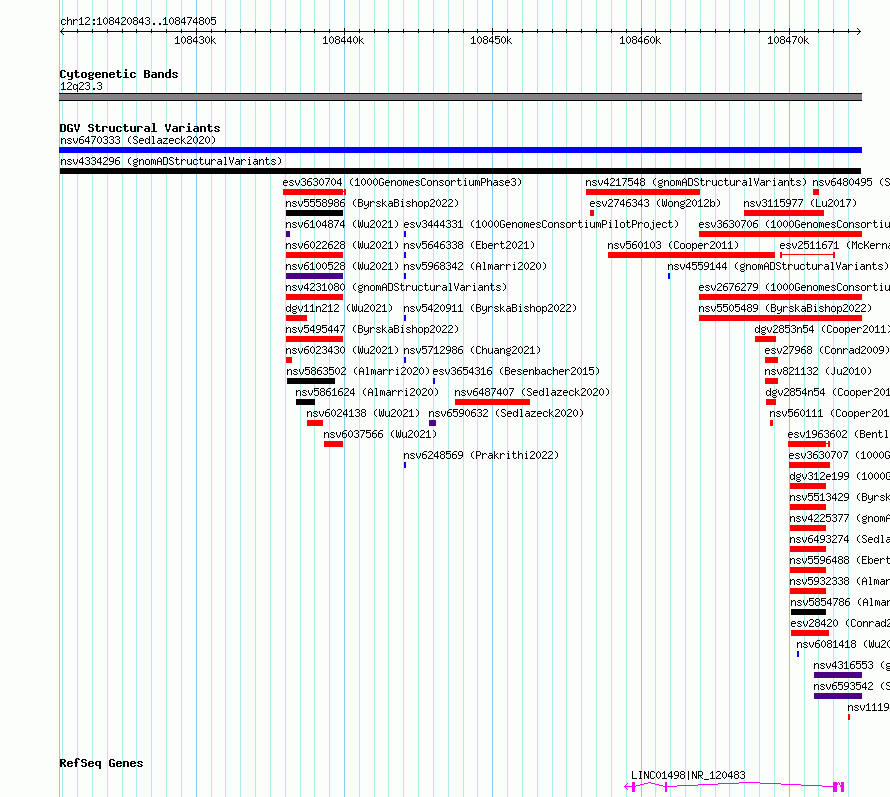The width and height of the screenshot is (890, 797).
Task: Click the gray cytogenetic band bar
Action: (460, 97)
